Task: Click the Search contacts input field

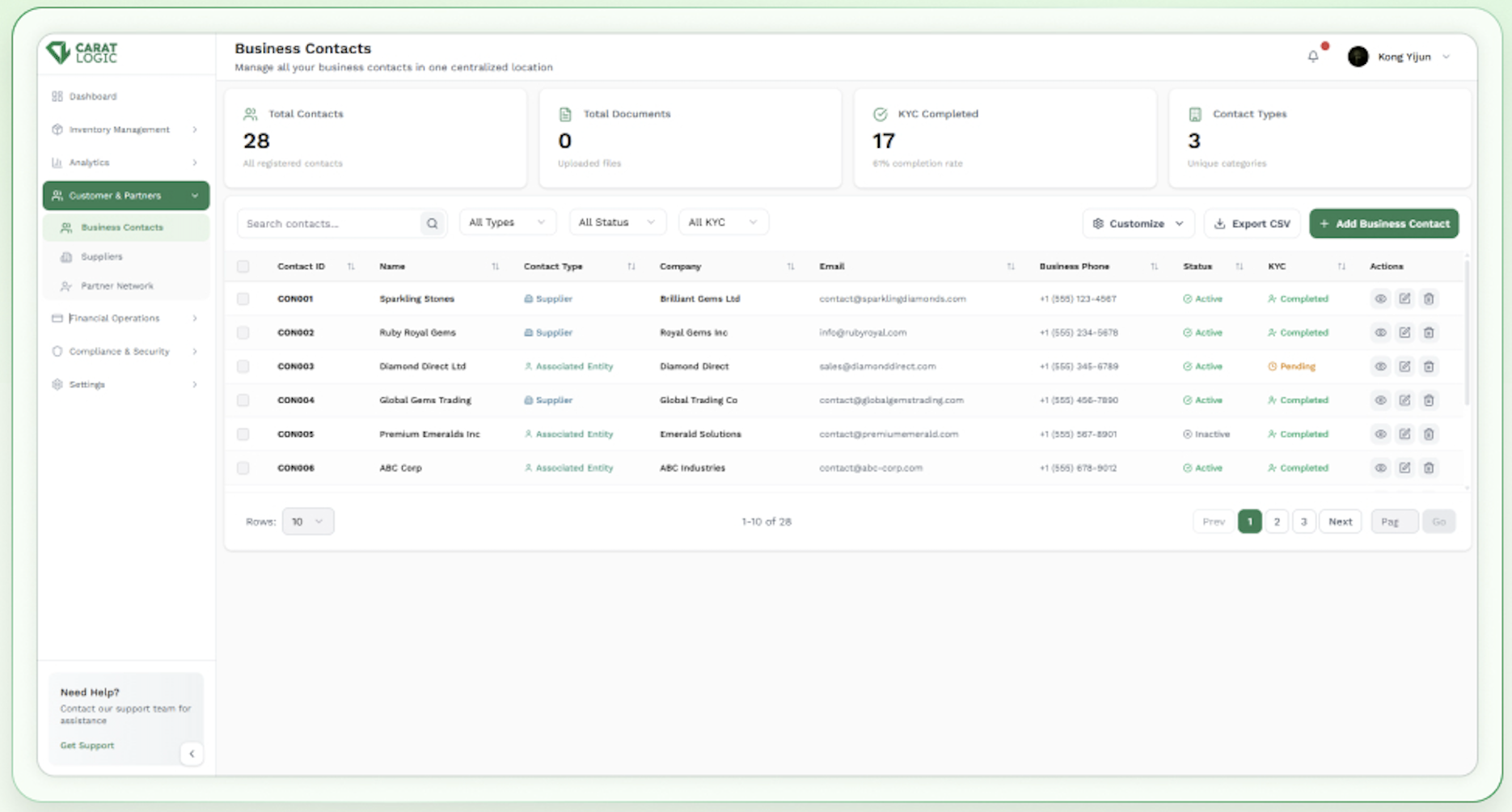Action: (x=330, y=224)
